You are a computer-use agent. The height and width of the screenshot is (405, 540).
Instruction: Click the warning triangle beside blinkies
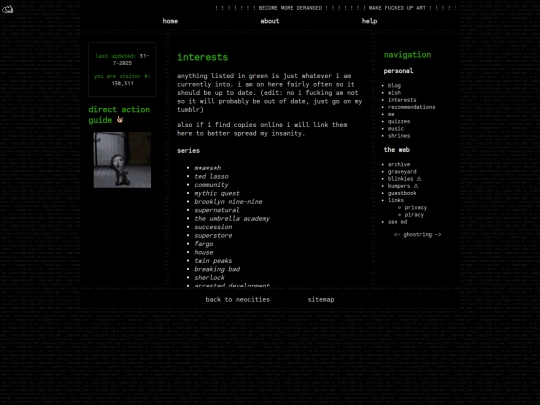click(x=419, y=179)
